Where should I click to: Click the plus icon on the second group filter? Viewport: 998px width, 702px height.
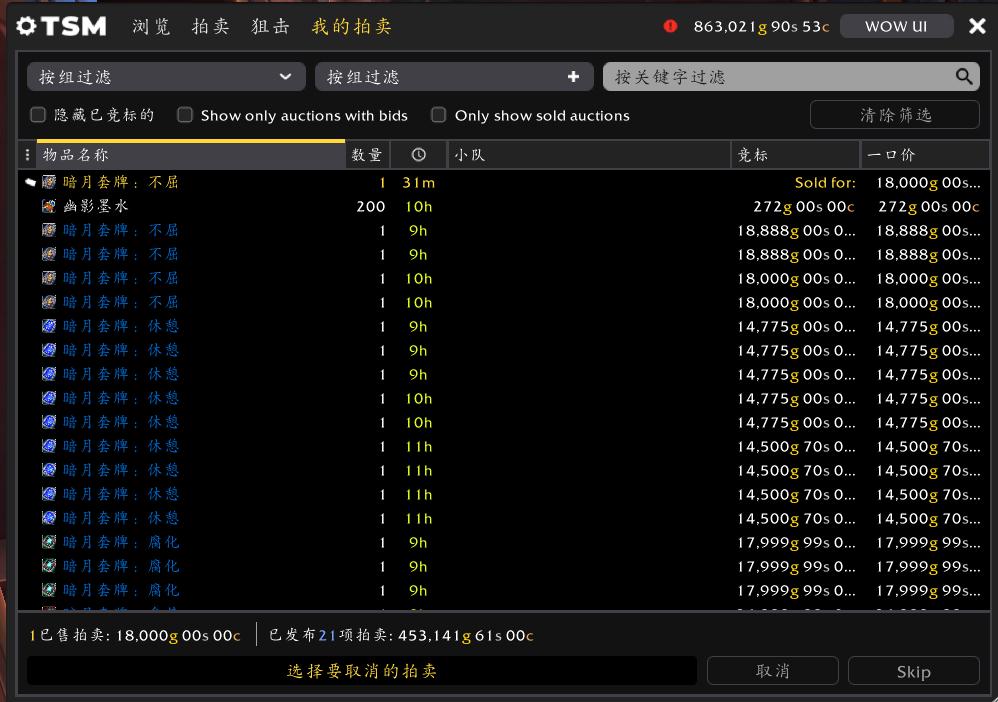coord(574,76)
